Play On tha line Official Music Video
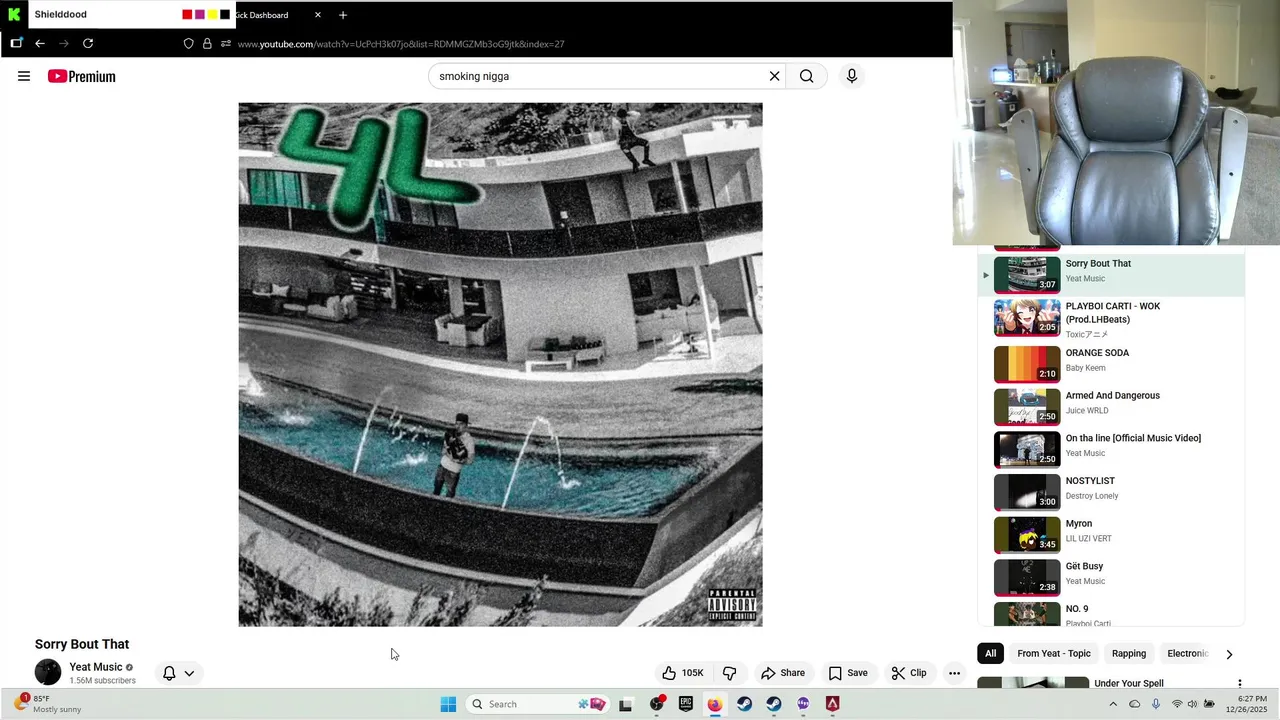Image resolution: width=1280 pixels, height=720 pixels. coord(1111,449)
